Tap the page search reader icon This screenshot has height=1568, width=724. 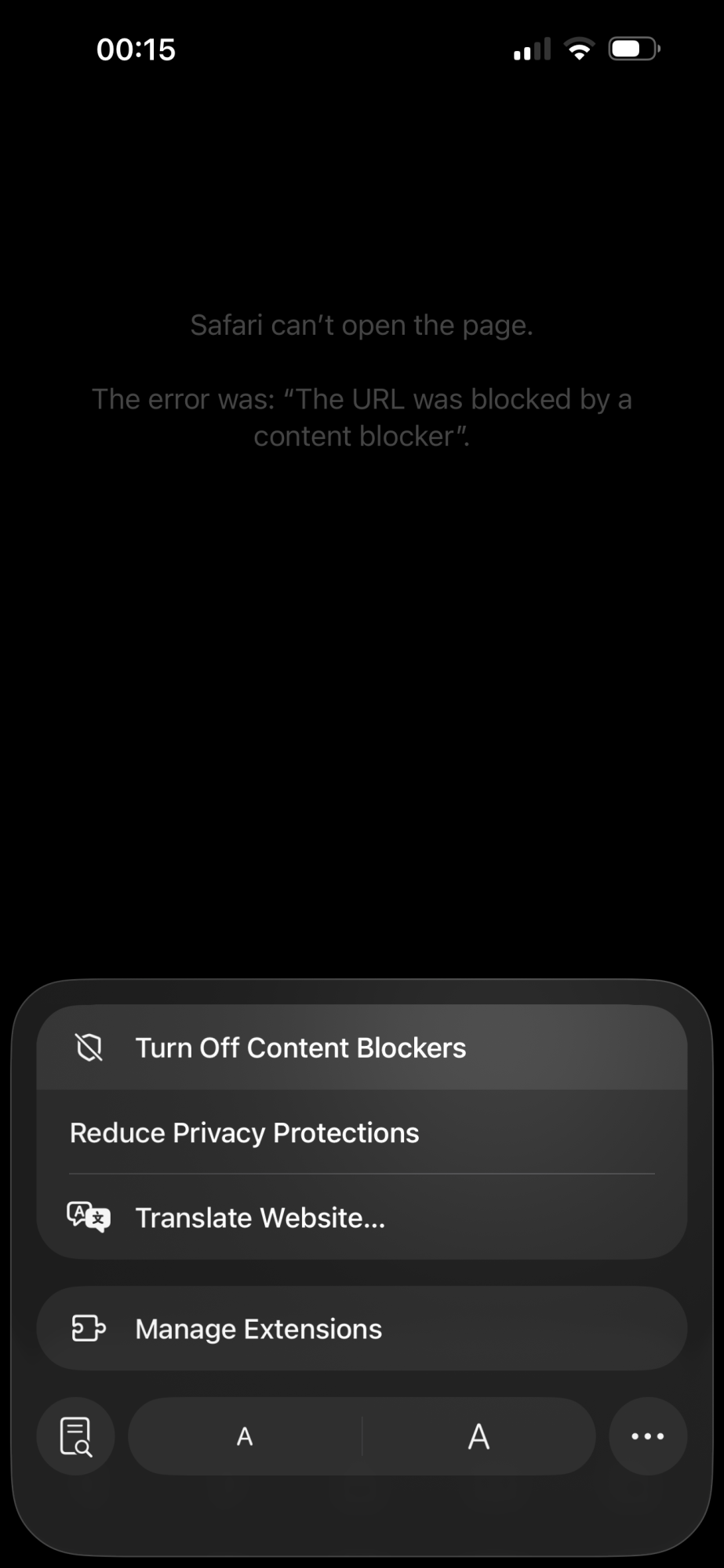76,1436
